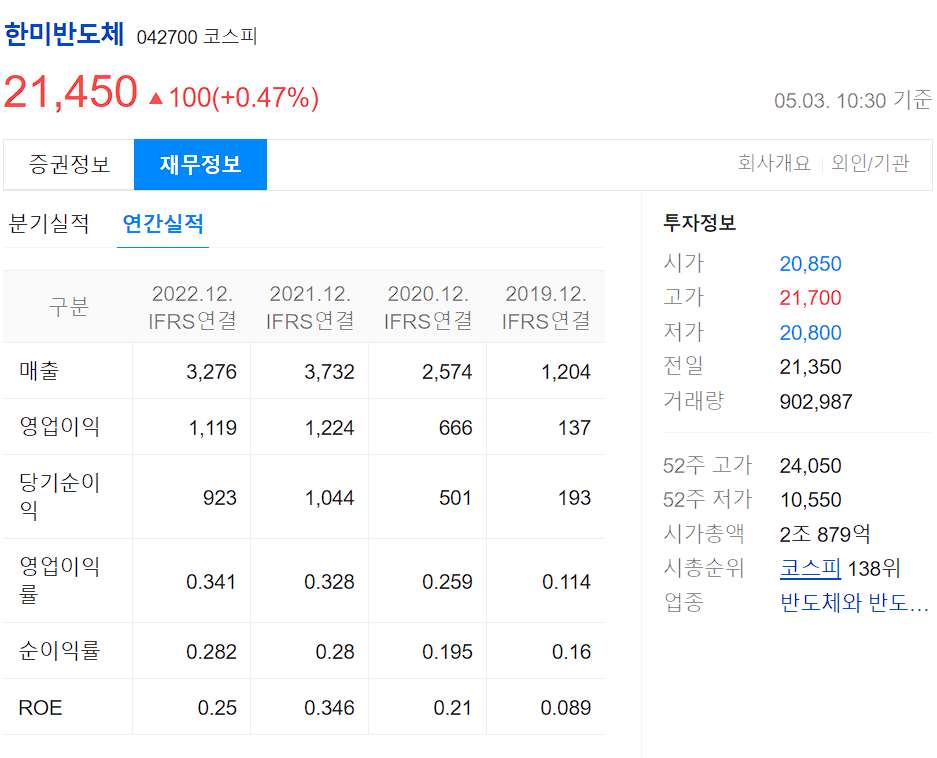Switch to the 증권정보 tab
937x758 pixels.
[69, 164]
